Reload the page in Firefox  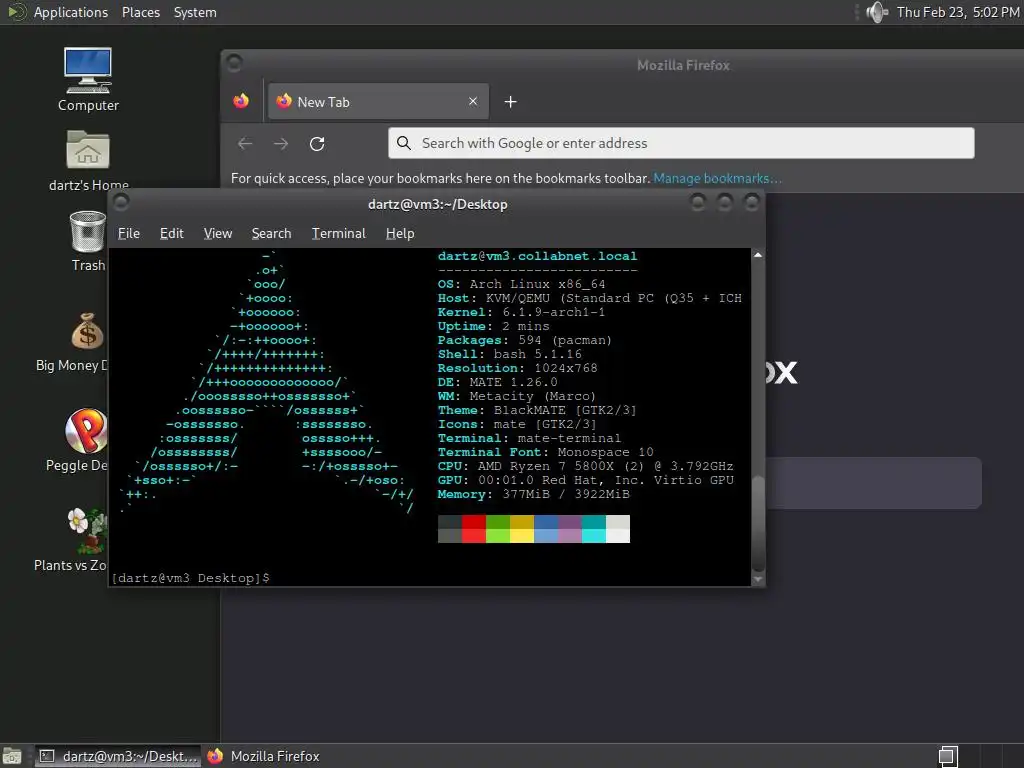[x=317, y=144]
